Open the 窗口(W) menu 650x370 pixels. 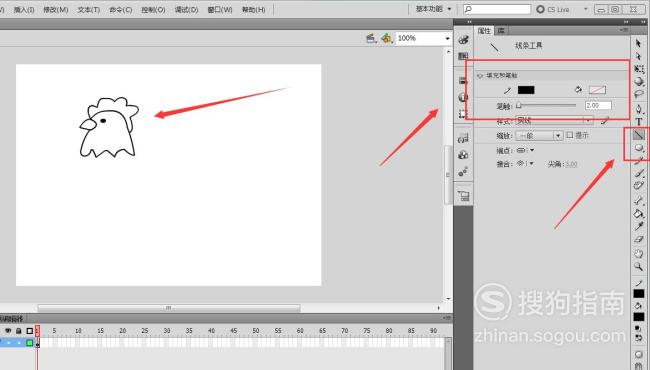click(220, 10)
